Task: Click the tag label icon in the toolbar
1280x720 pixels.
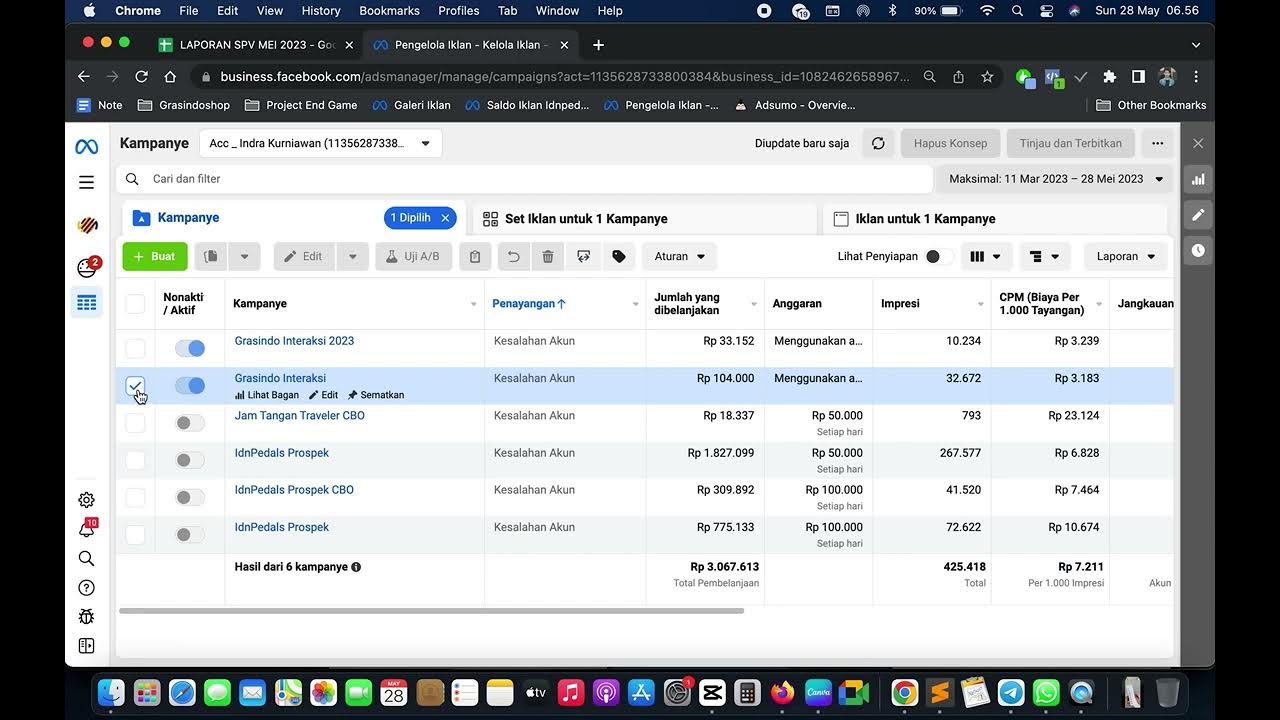Action: tap(619, 256)
